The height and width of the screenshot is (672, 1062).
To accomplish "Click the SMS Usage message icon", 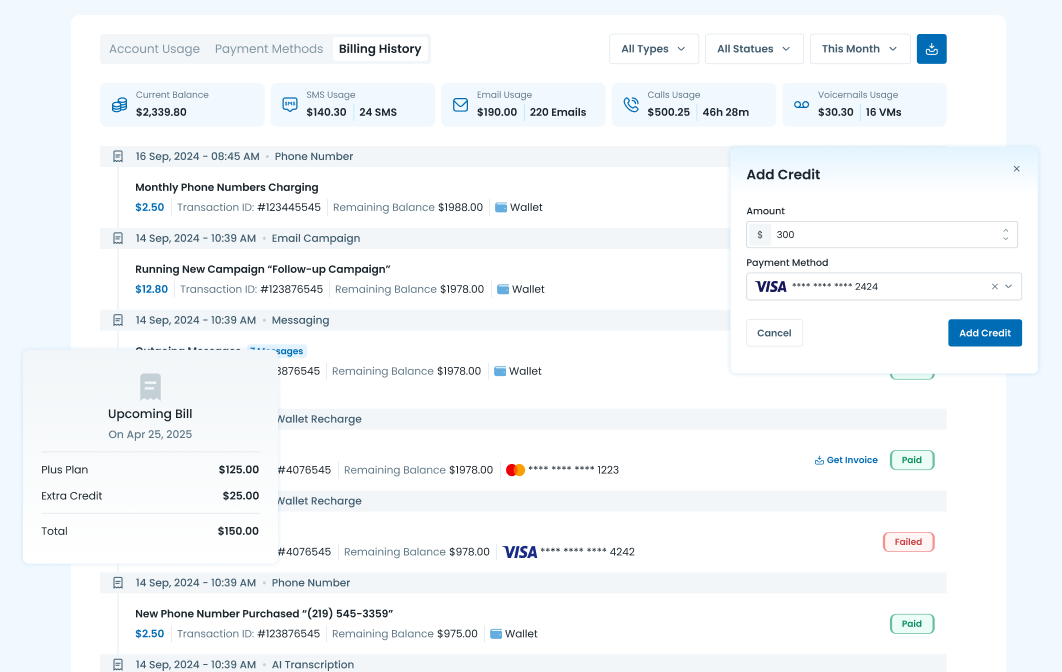I will tap(290, 104).
